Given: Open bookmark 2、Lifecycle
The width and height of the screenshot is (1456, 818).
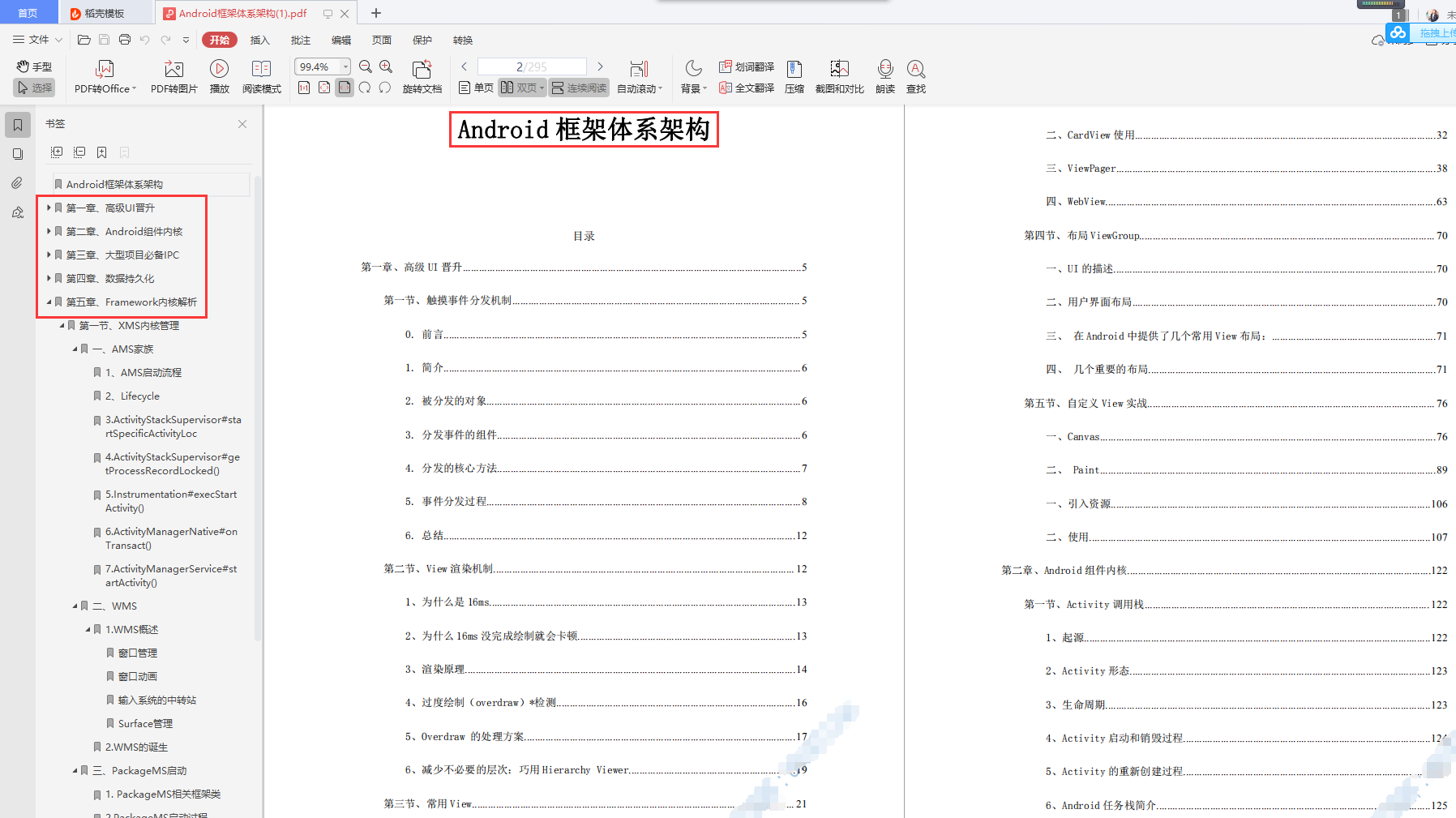Looking at the screenshot, I should [133, 396].
